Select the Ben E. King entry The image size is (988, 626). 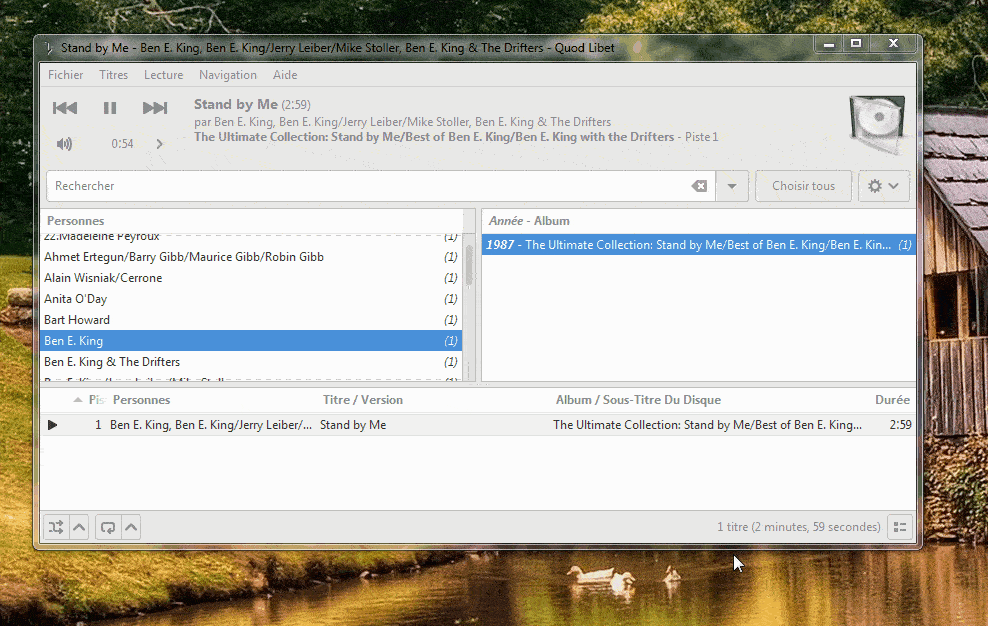(x=251, y=340)
